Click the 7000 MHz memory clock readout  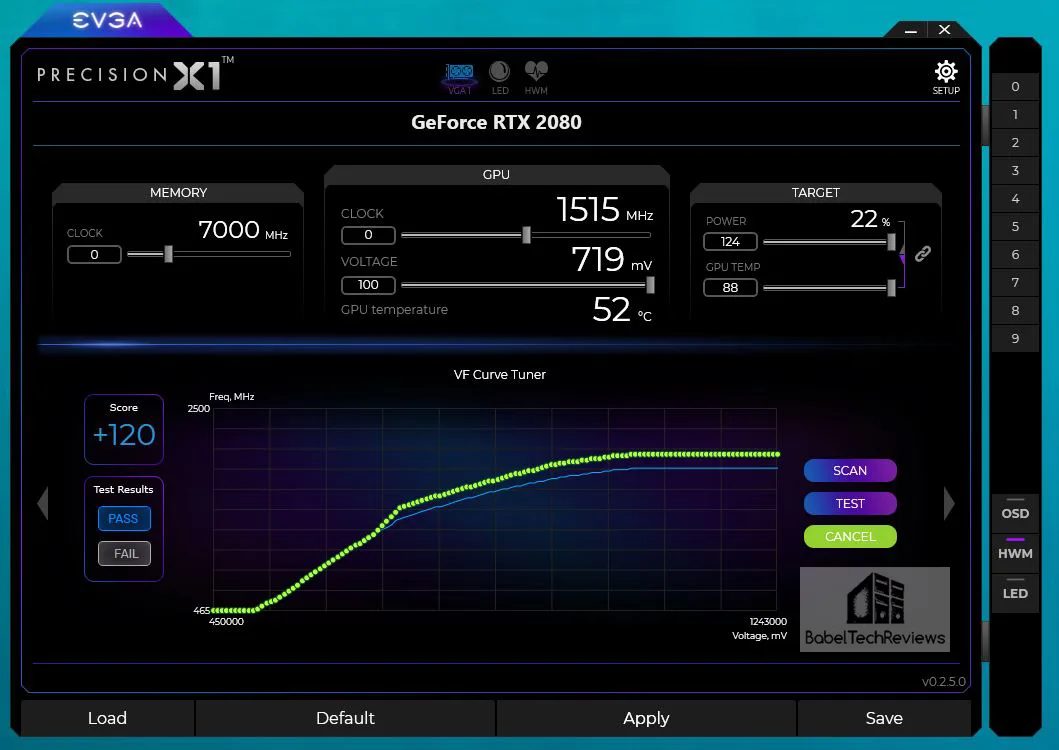(x=243, y=230)
